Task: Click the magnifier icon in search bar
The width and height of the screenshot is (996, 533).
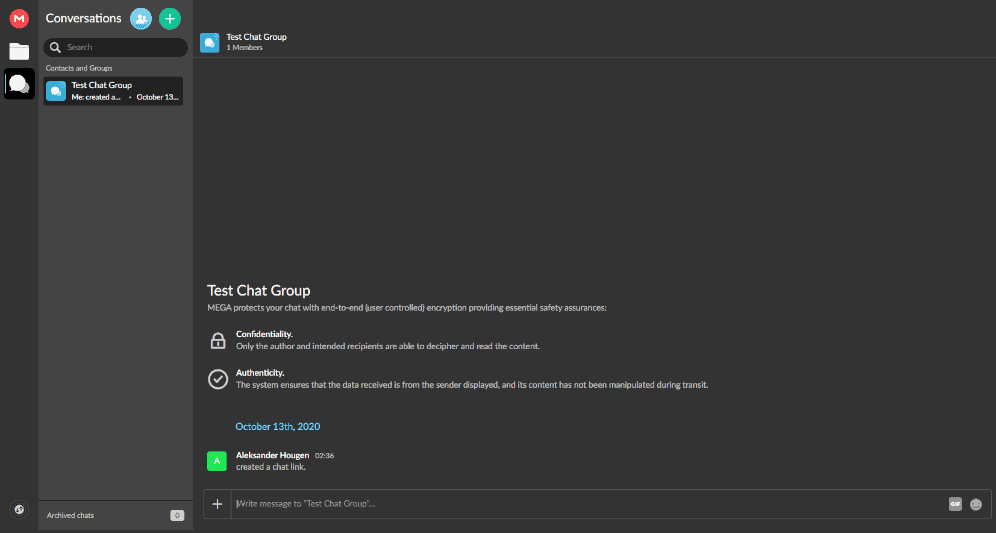Action: [56, 47]
